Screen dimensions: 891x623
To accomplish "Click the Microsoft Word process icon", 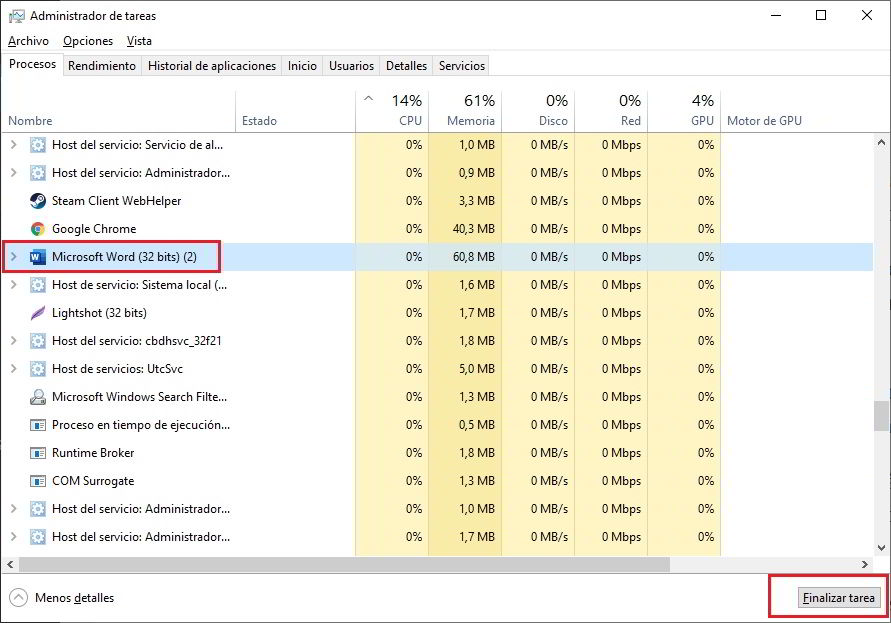I will [38, 257].
